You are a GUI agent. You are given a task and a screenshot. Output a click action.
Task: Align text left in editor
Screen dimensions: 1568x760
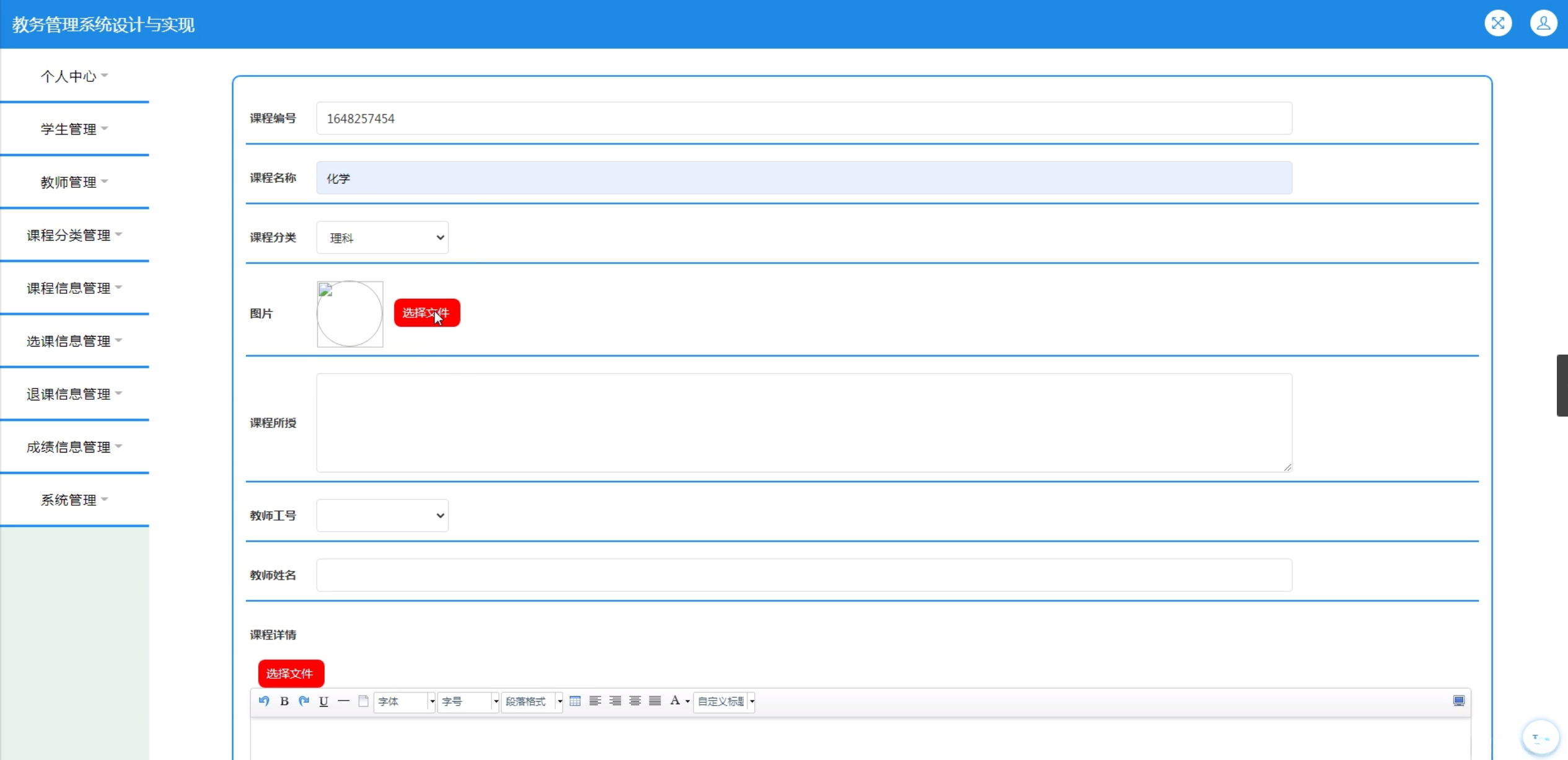point(595,701)
